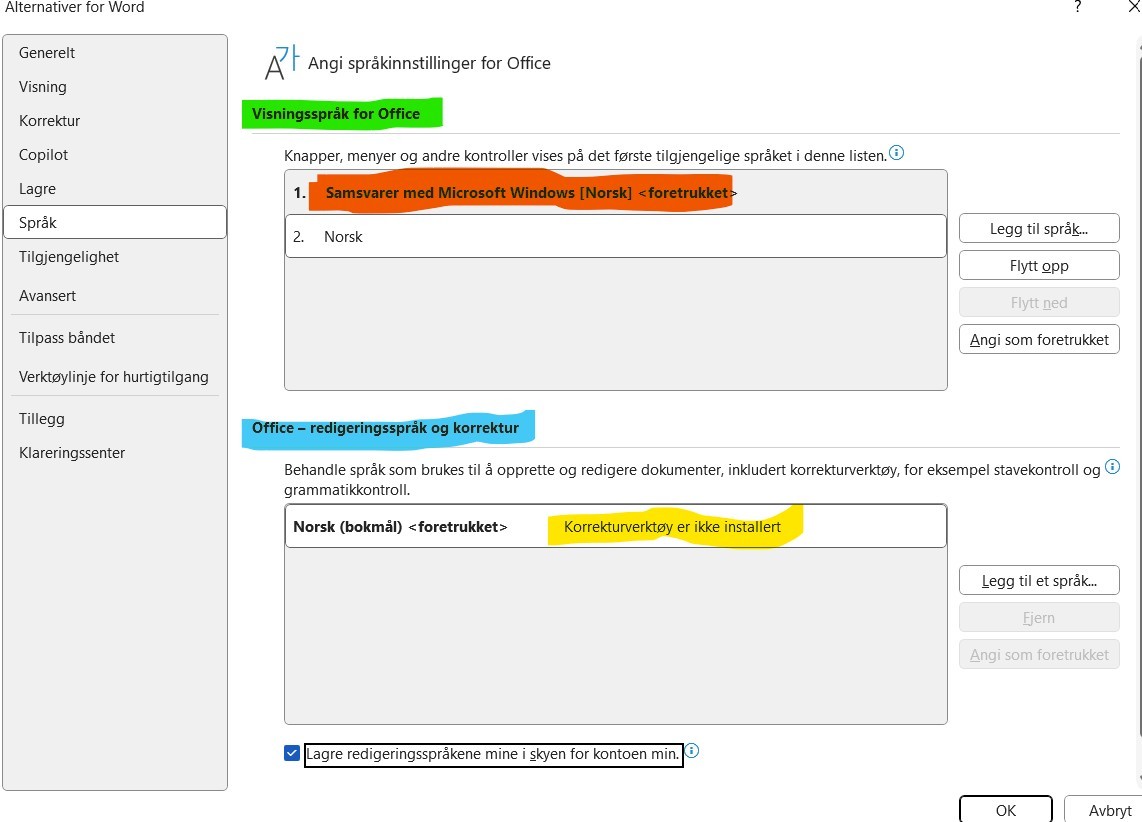This screenshot has width=1142, height=822.
Task: Open the 'Copilot' settings section
Action: 43,154
